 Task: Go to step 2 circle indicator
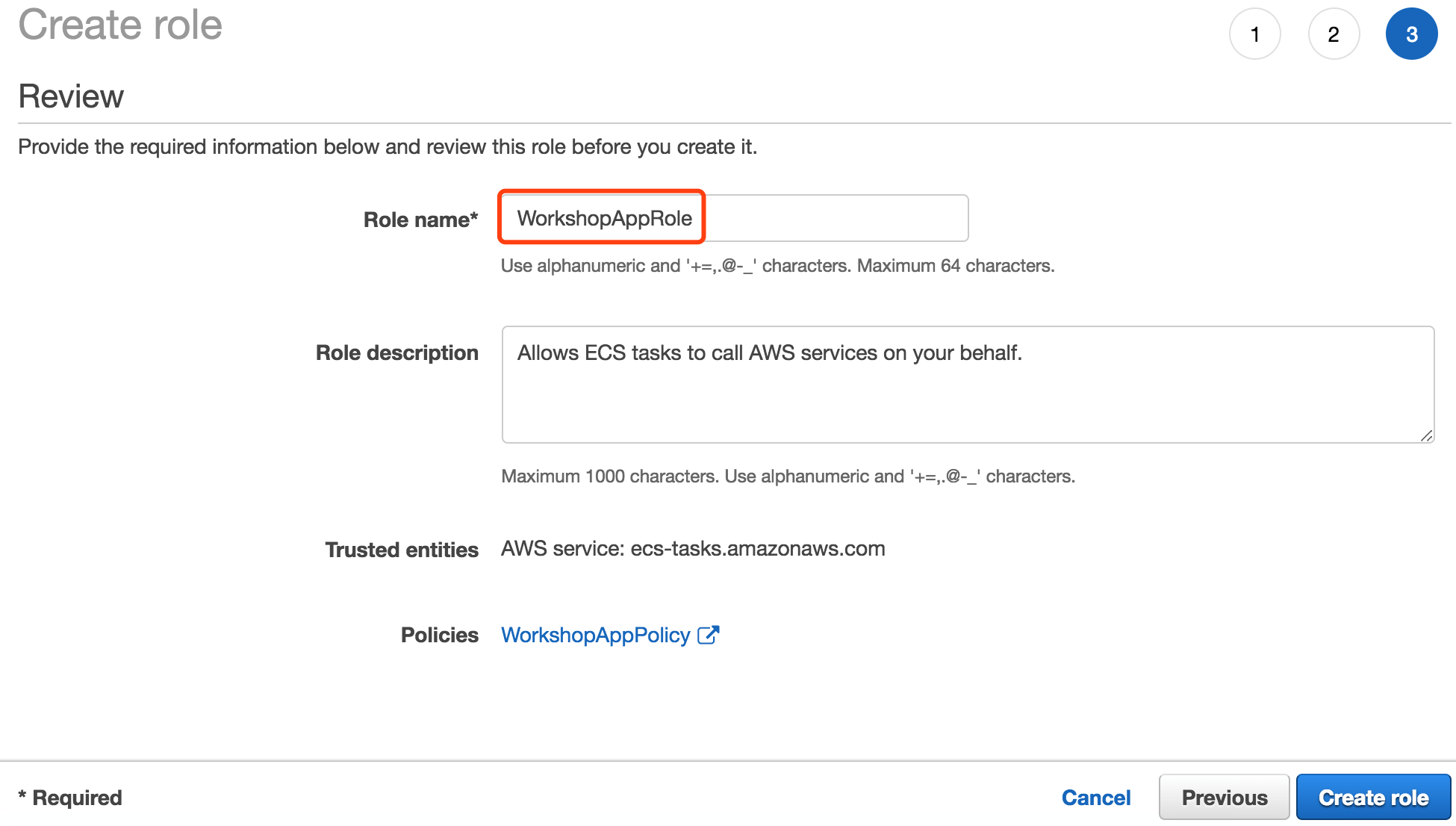tap(1334, 34)
